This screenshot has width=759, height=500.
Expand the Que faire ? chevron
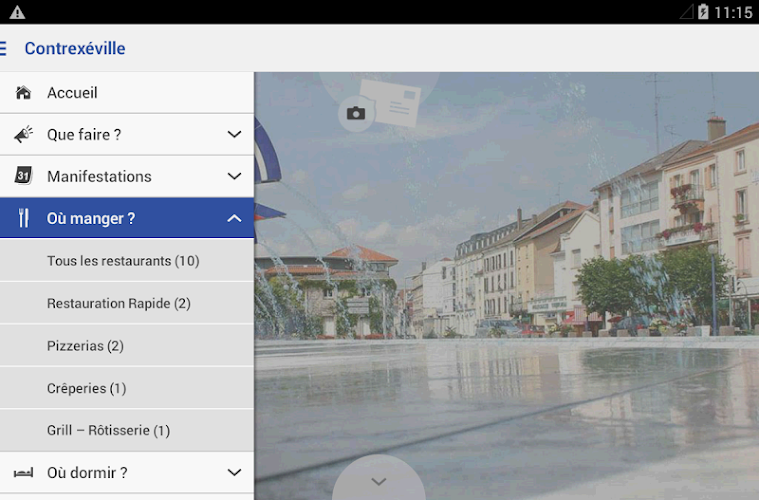tap(234, 134)
